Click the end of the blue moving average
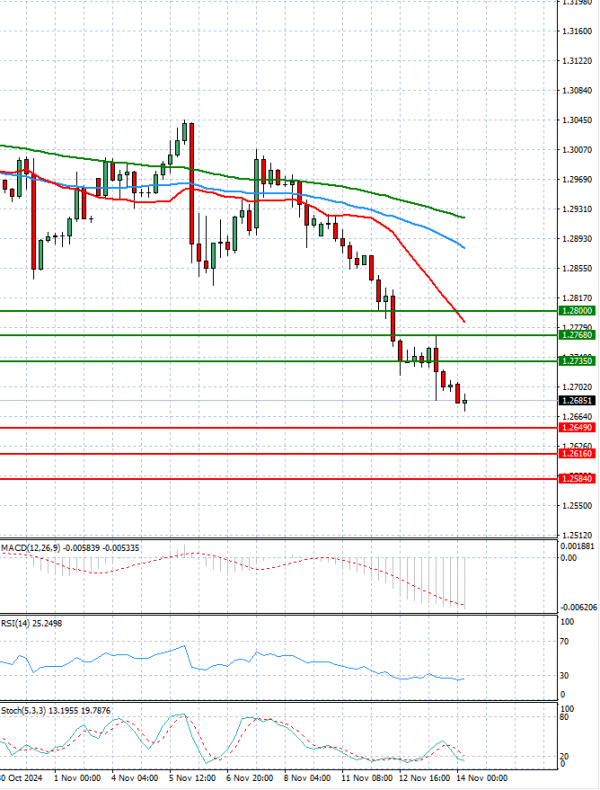This screenshot has height=790, width=600. coord(463,247)
